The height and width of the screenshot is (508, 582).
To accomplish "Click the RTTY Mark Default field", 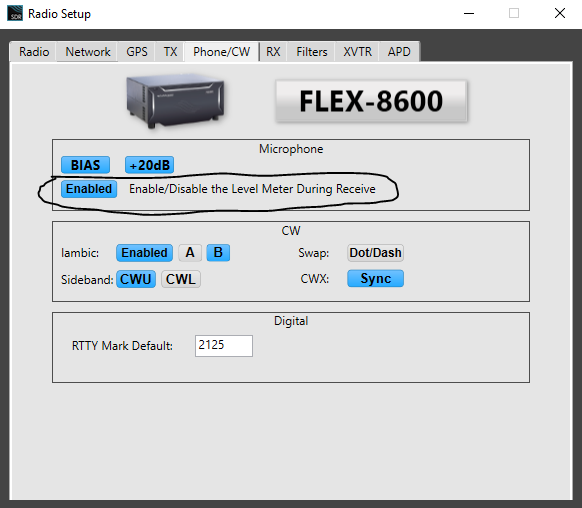I will [x=224, y=346].
